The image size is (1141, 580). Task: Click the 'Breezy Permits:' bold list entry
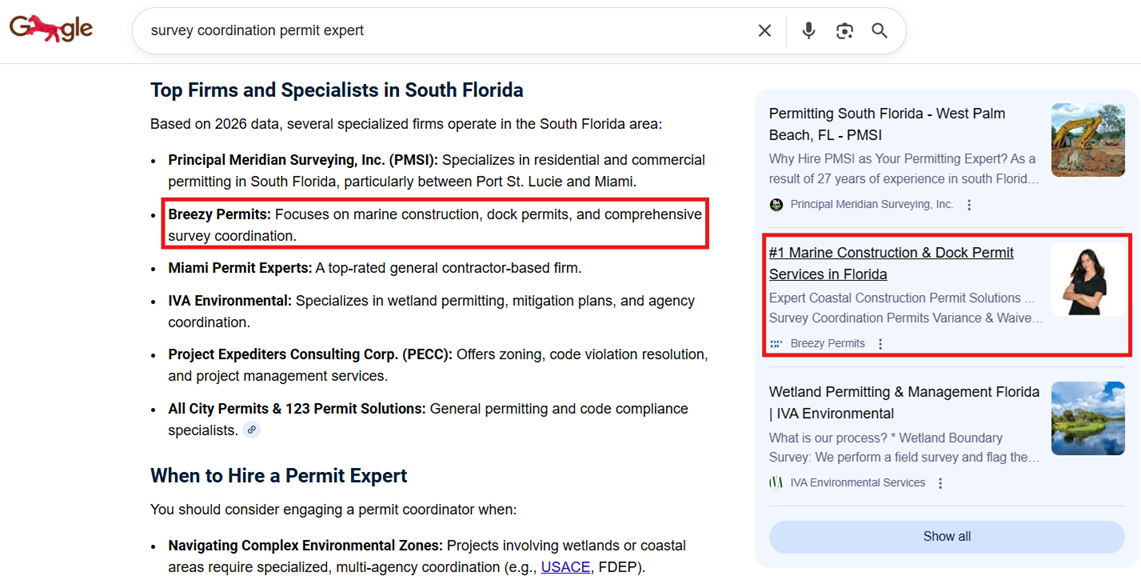pyautogui.click(x=220, y=215)
